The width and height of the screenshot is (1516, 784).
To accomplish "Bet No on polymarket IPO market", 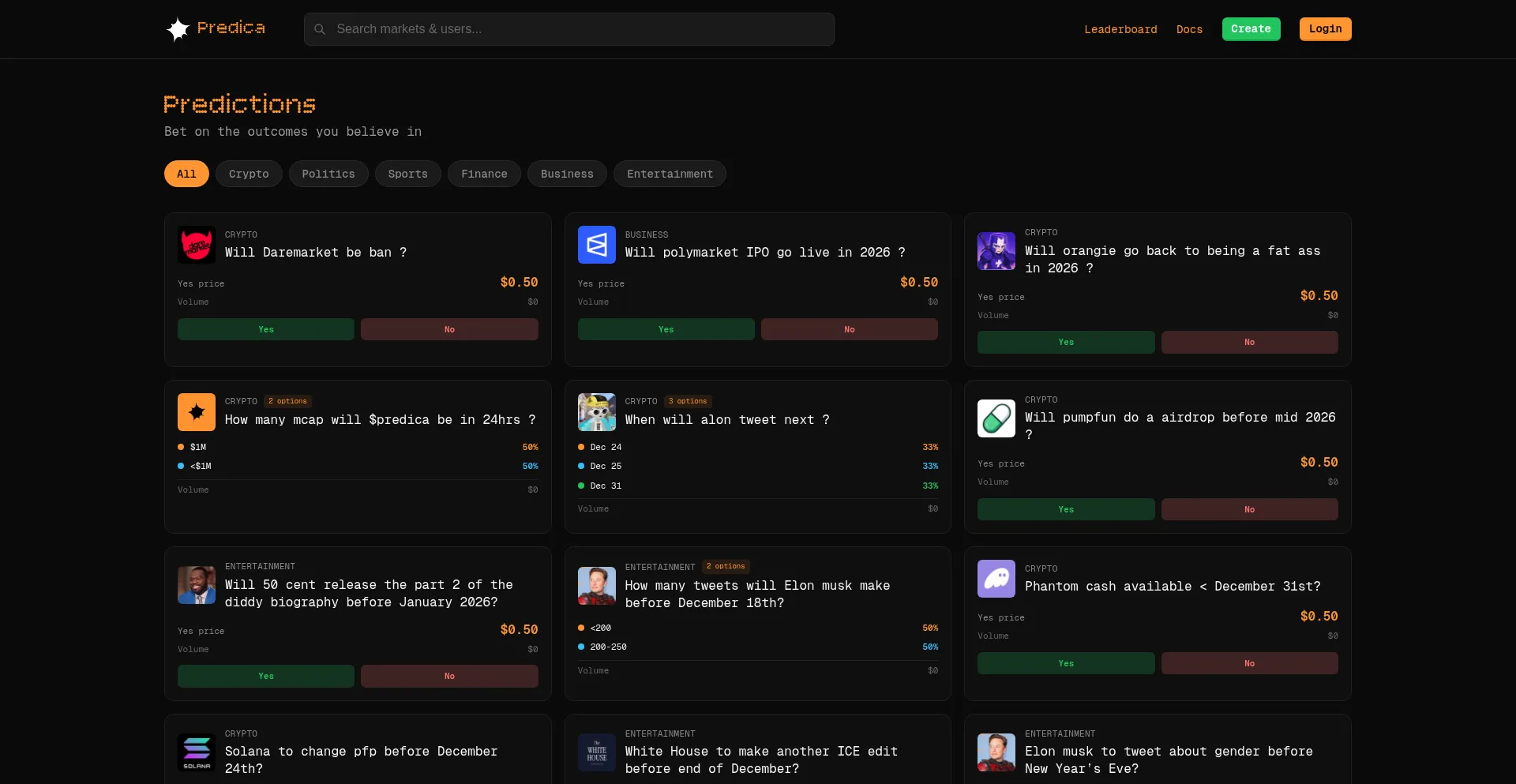I will [849, 329].
